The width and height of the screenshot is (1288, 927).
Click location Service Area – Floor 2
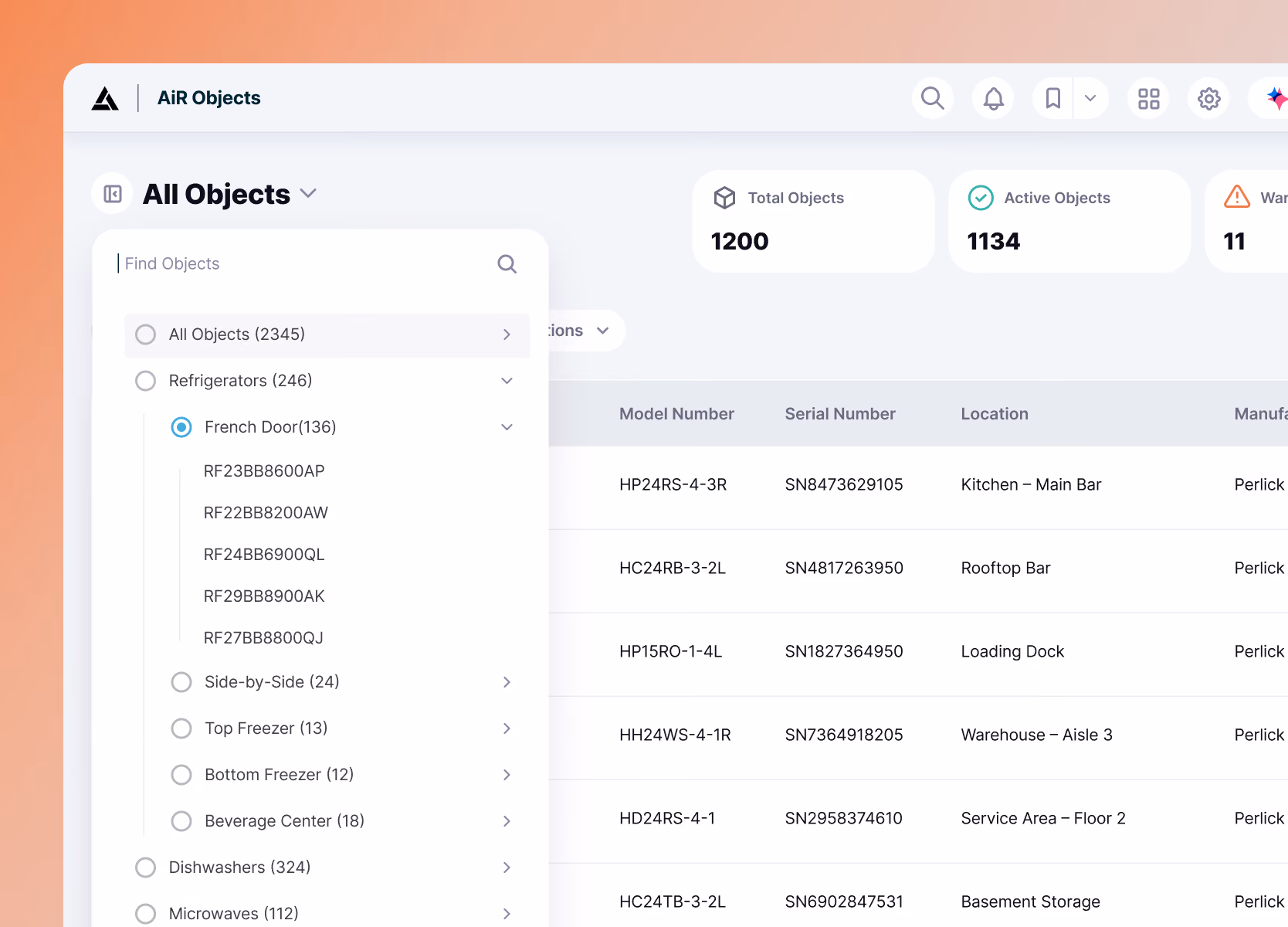pos(1043,819)
